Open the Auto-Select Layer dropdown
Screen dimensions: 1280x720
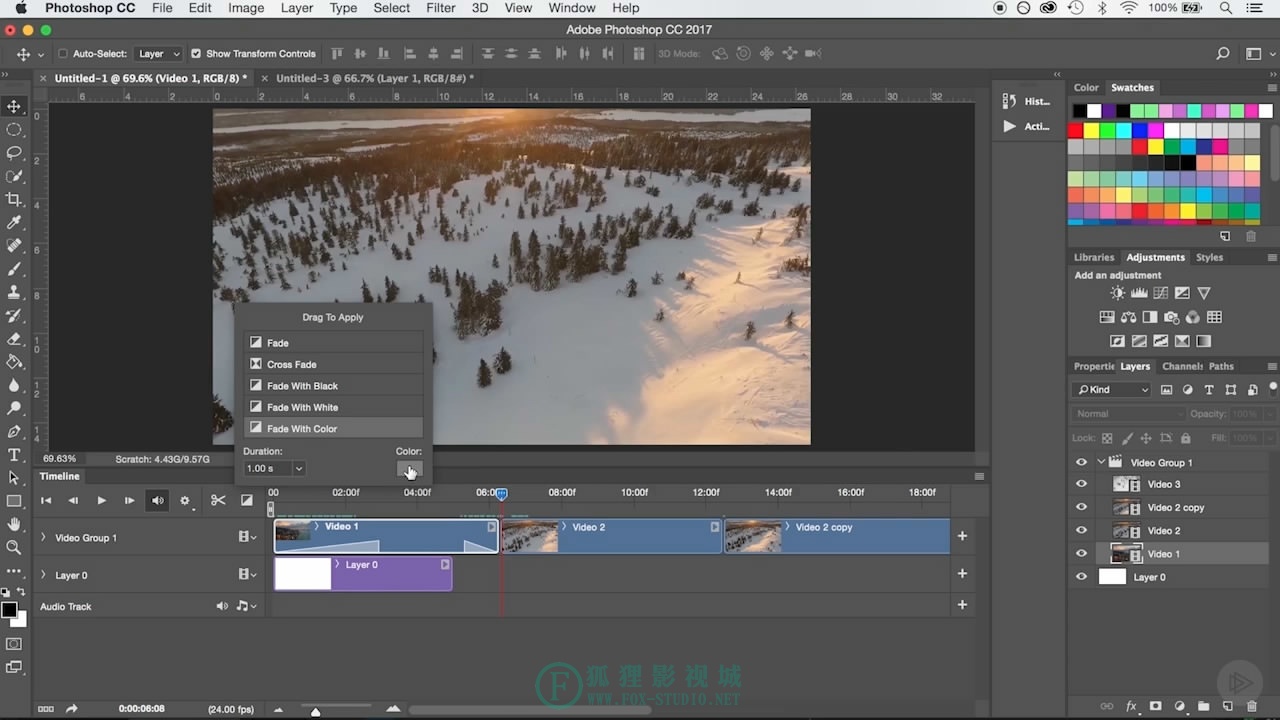pos(159,54)
